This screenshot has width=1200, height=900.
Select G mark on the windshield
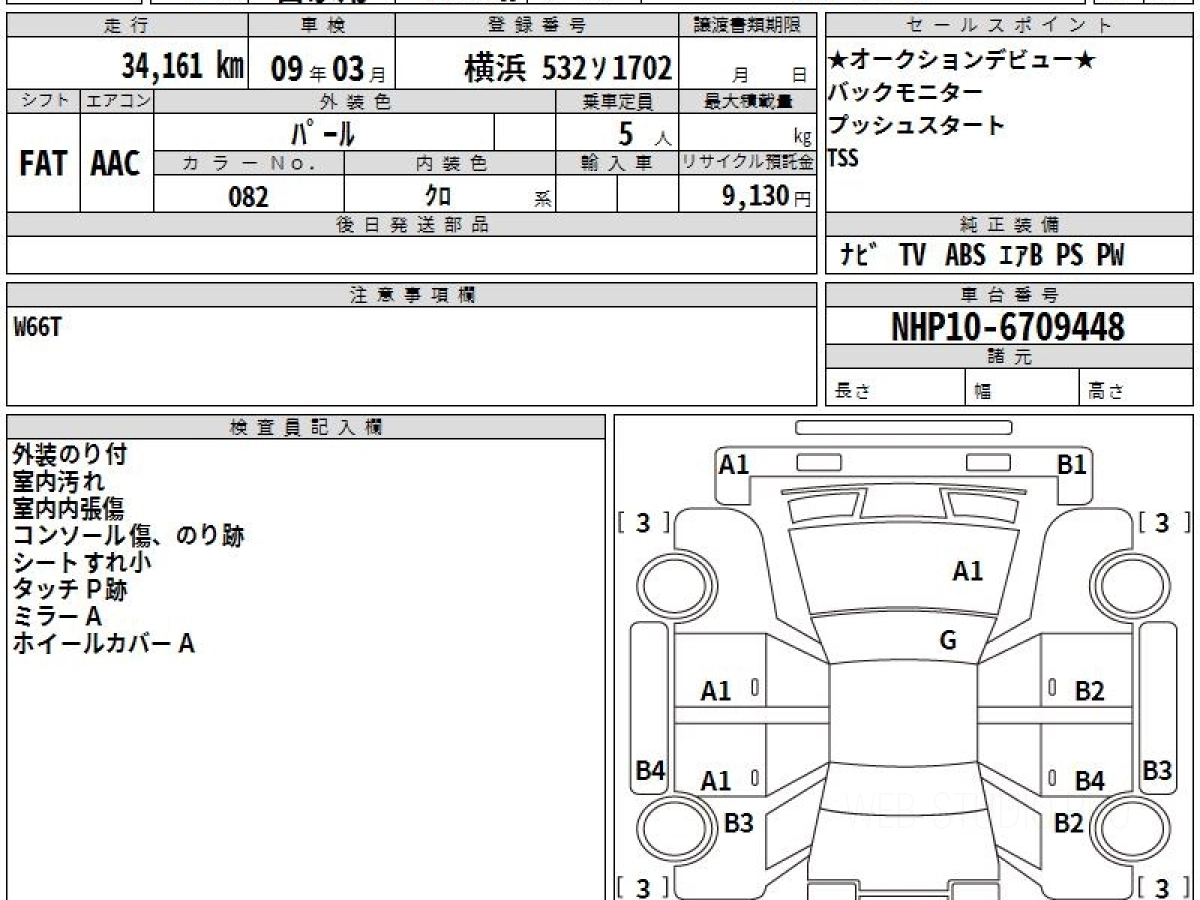point(948,641)
